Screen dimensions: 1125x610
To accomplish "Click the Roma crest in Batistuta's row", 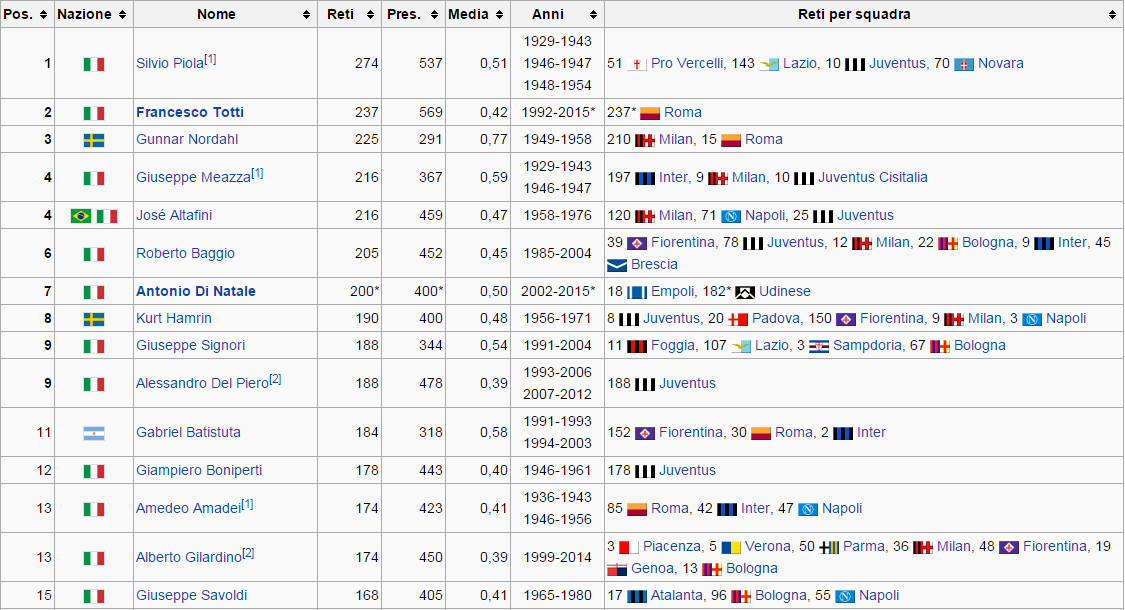I will 761,433.
